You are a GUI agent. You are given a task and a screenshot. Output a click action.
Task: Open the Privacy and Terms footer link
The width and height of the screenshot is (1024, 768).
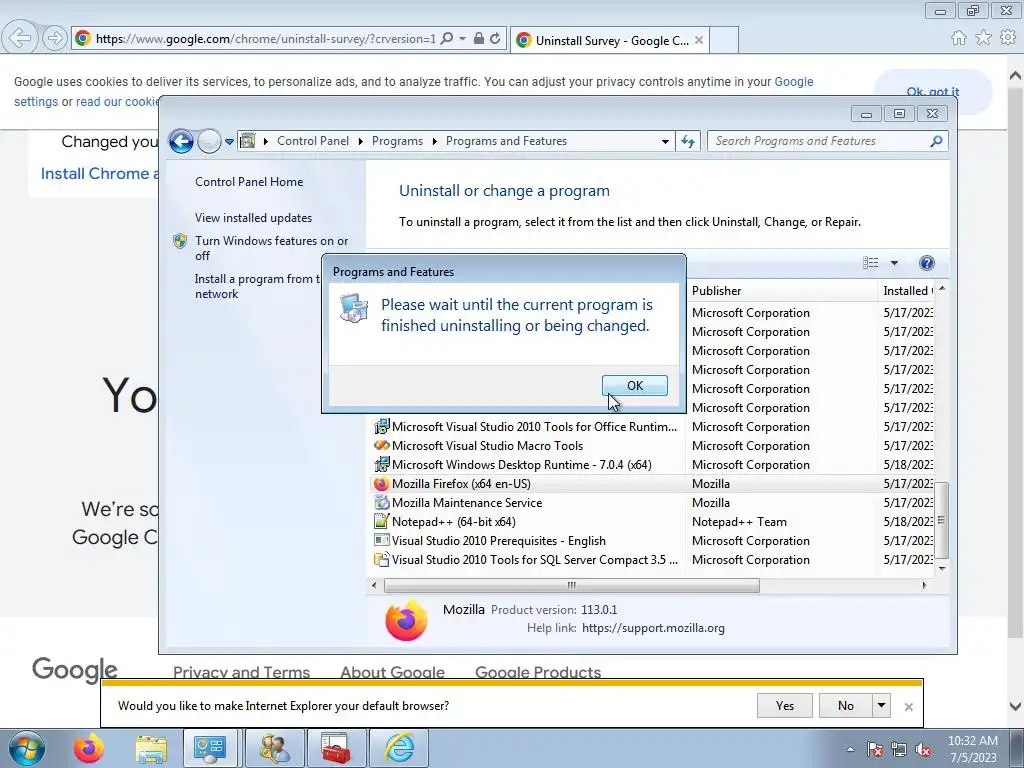click(242, 672)
